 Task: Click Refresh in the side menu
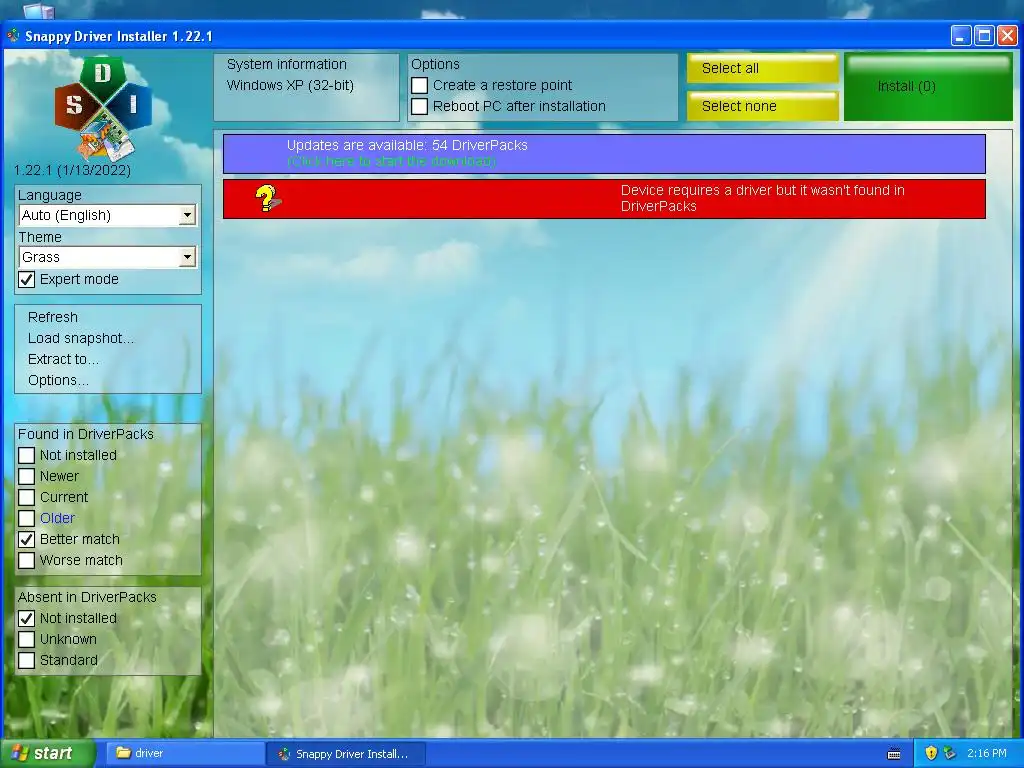53,317
